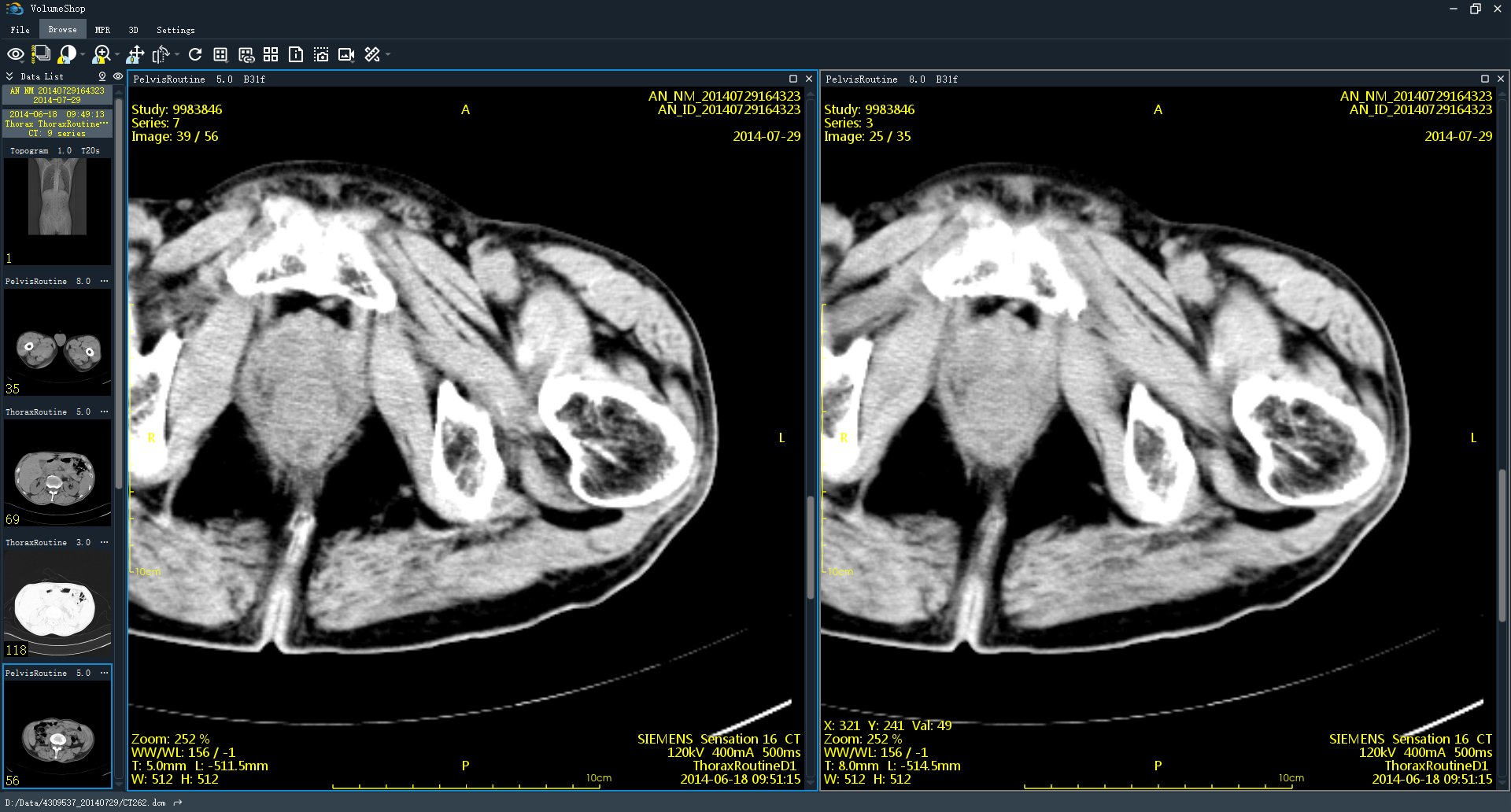Select the 2014-06-18 Thorax study entry
The image size is (1511, 812).
57,124
